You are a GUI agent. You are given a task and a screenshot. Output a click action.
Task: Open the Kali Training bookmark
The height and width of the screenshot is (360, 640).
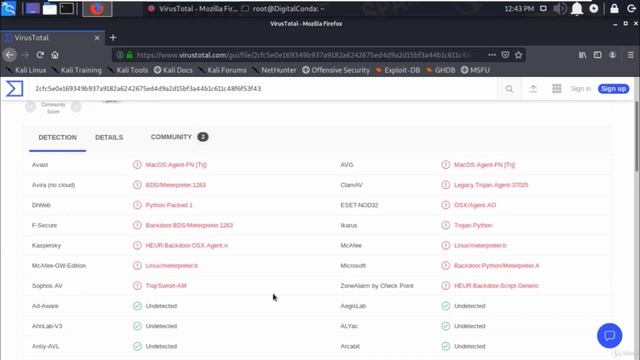pyautogui.click(x=77, y=70)
